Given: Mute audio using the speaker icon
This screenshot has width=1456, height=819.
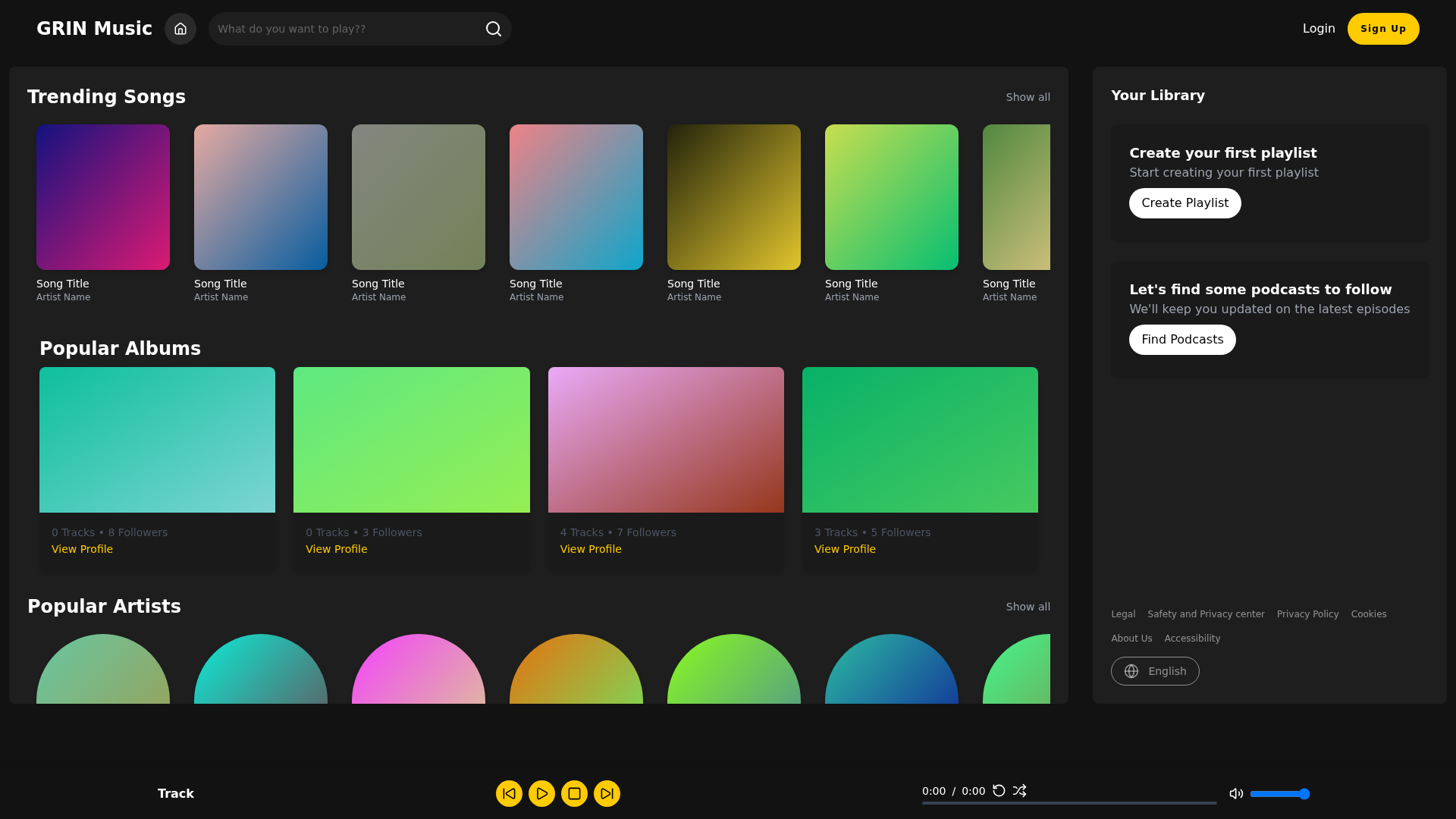Looking at the screenshot, I should click(x=1236, y=793).
